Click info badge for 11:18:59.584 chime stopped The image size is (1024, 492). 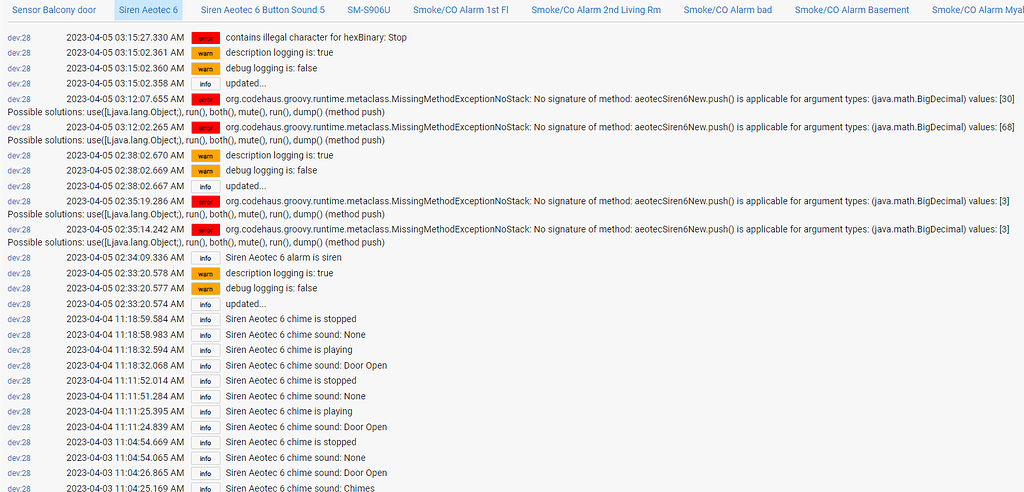tap(205, 320)
